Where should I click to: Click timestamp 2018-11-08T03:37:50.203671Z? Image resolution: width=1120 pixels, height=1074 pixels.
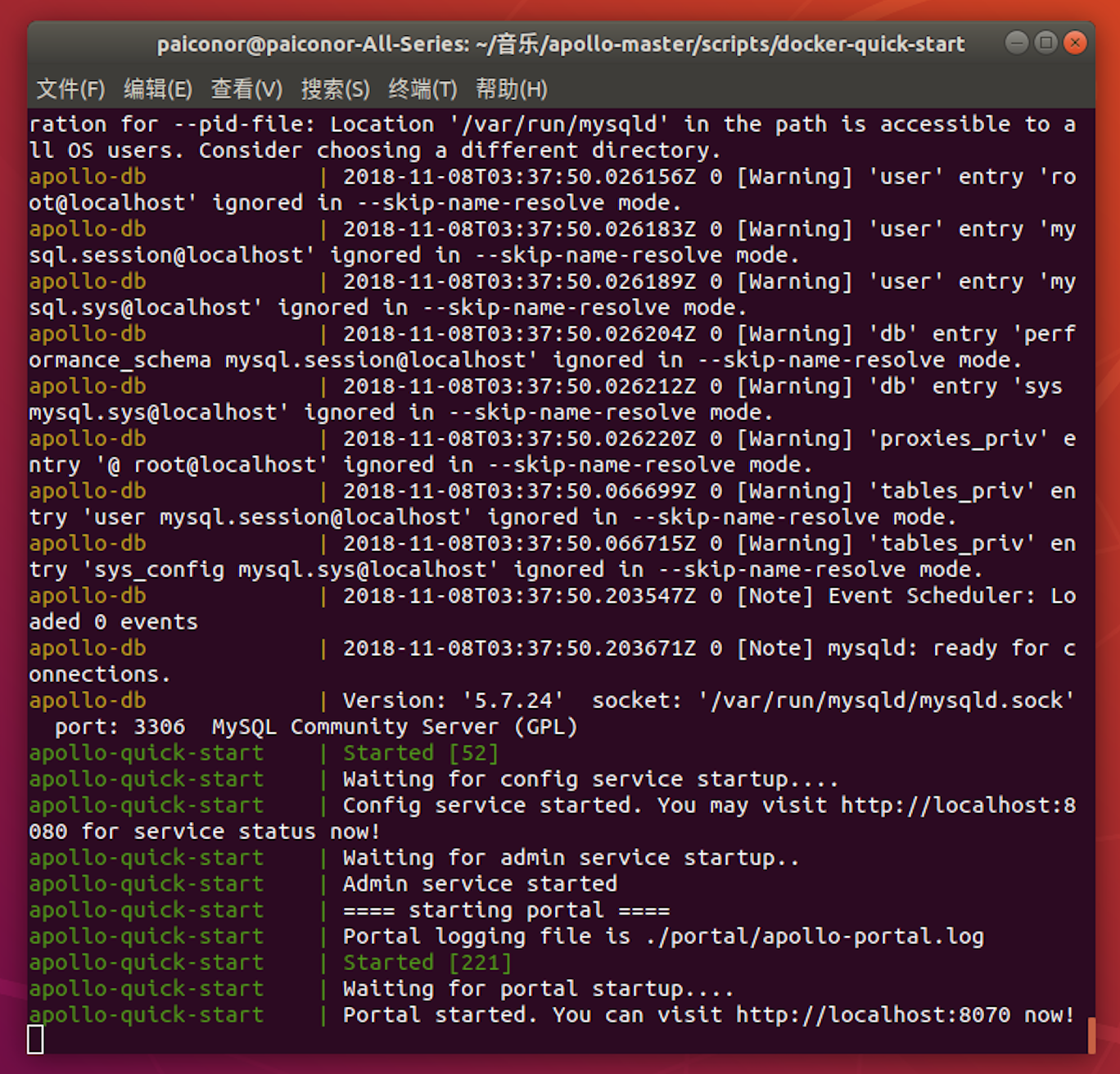coord(520,648)
